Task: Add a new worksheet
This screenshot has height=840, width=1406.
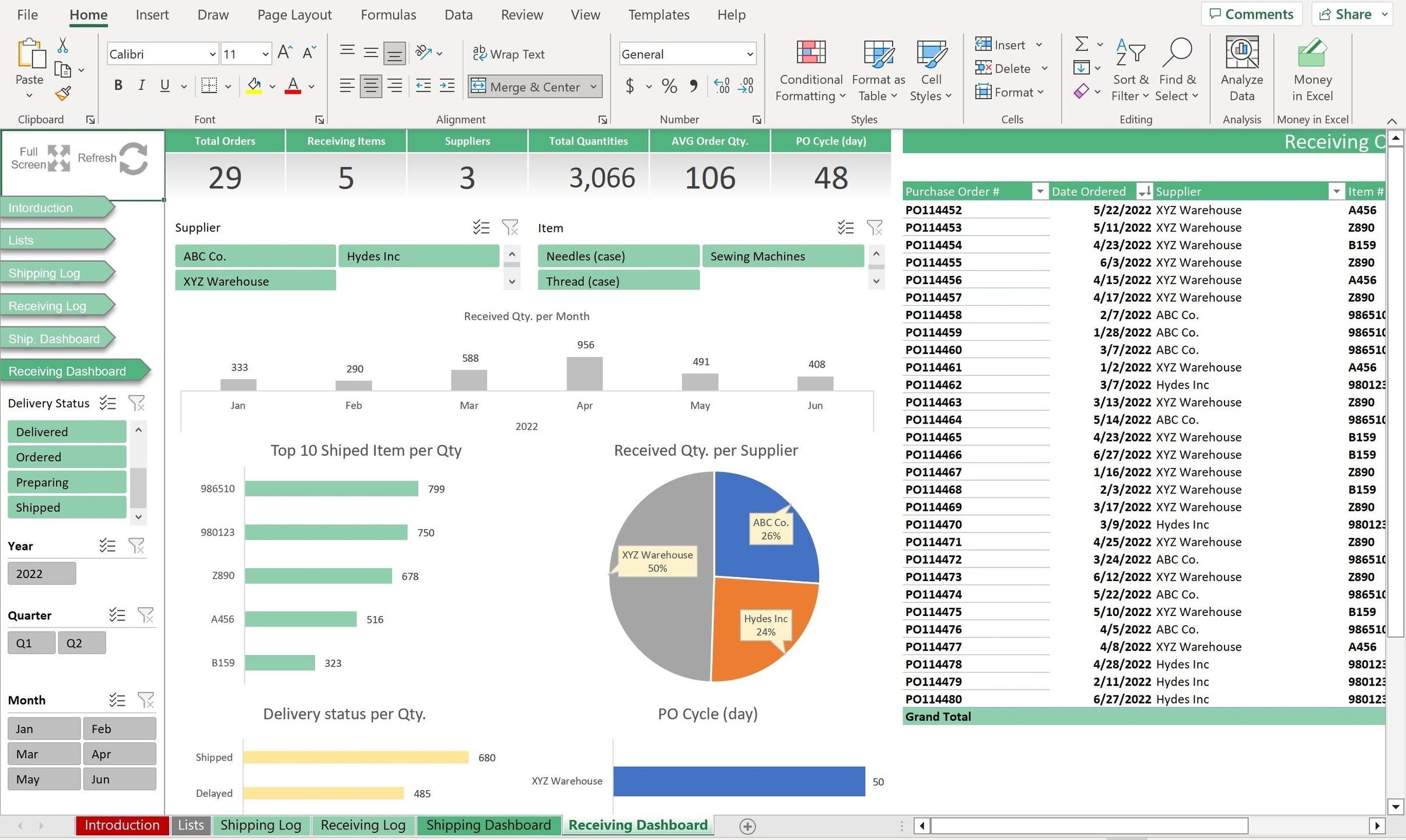Action: pyautogui.click(x=746, y=825)
